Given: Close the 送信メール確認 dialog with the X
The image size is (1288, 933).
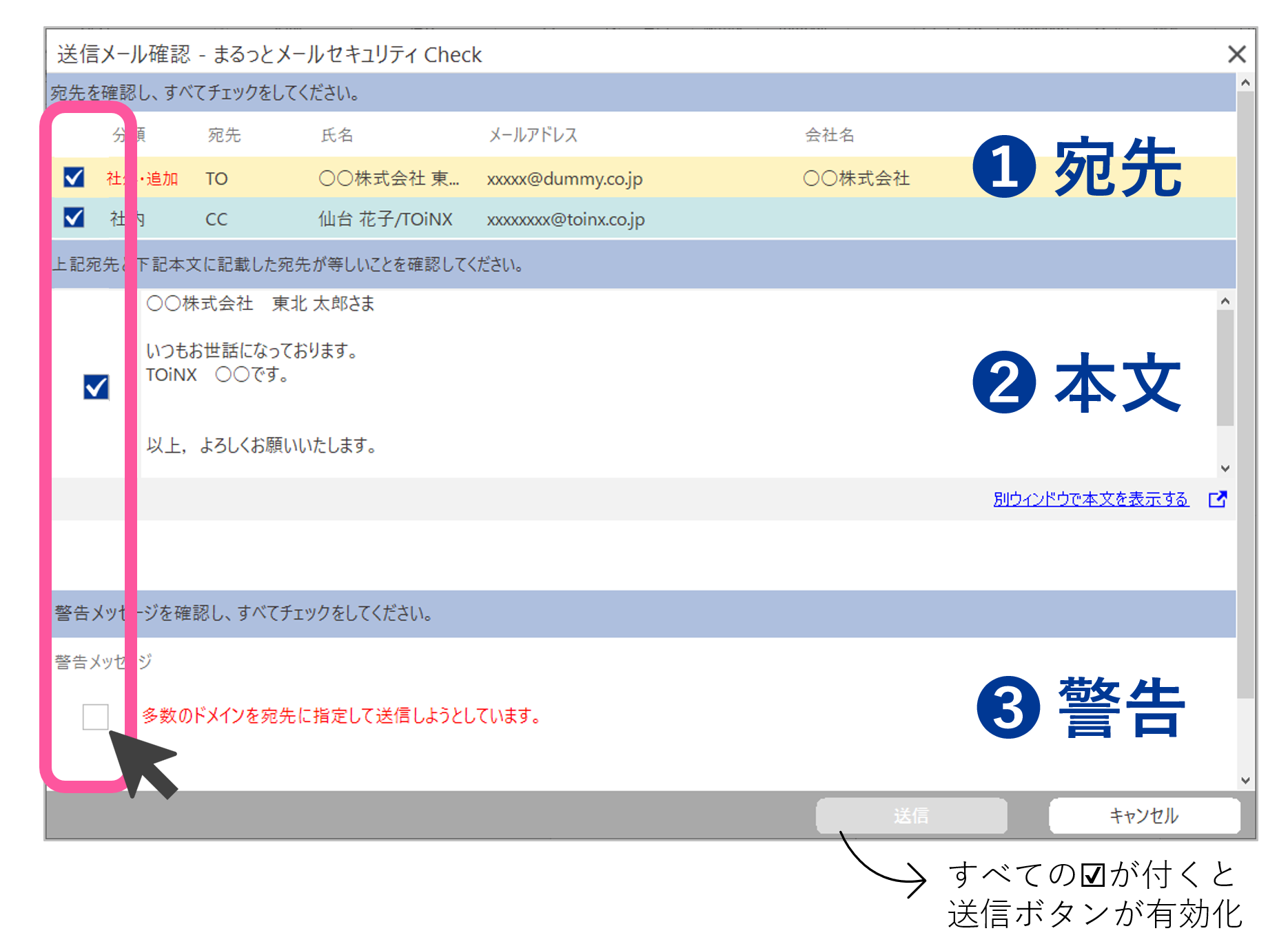Looking at the screenshot, I should (1236, 54).
